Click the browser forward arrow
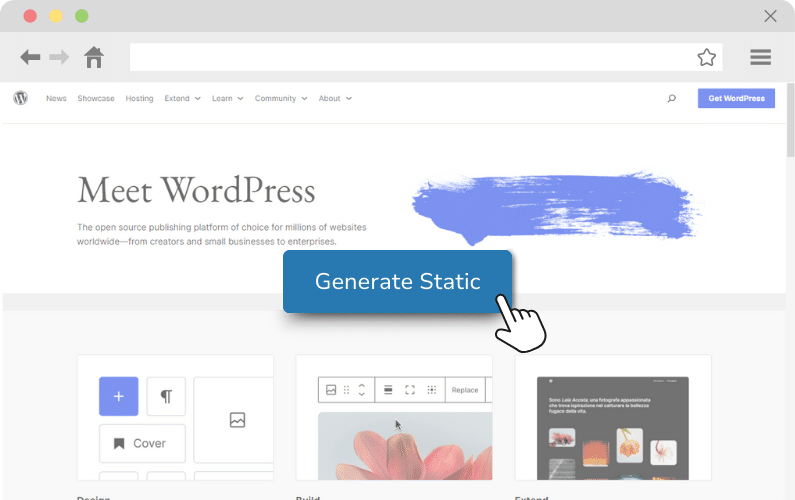 coord(59,57)
